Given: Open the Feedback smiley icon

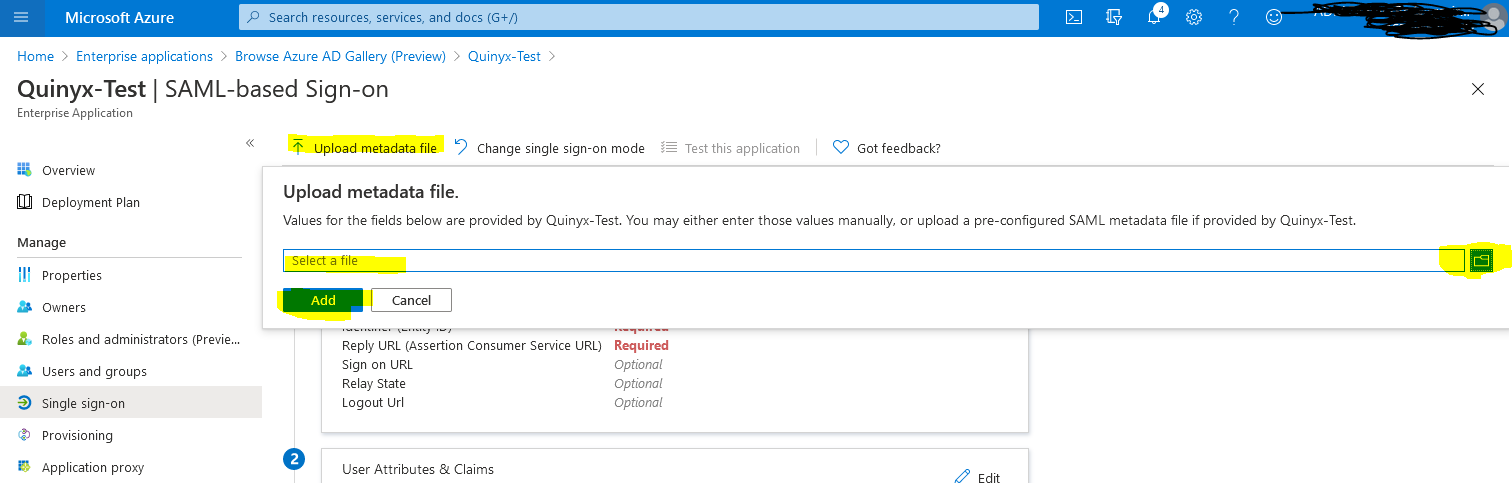Looking at the screenshot, I should coord(1274,17).
